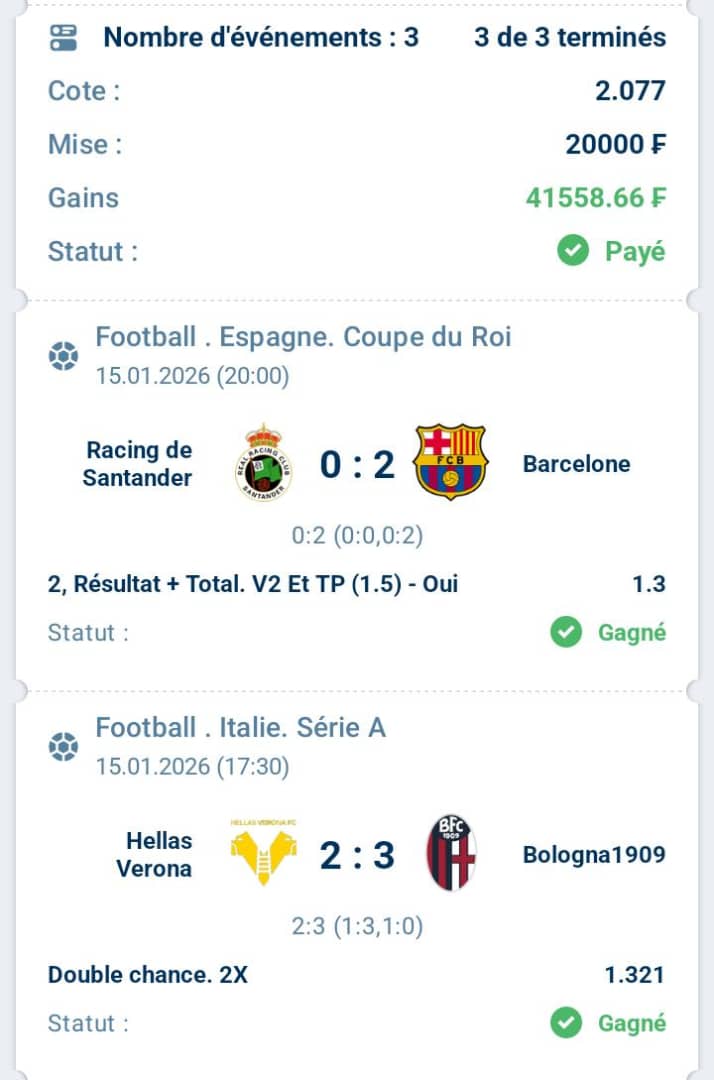Click the Gagné checkmark for the Barcelone bet

click(566, 632)
